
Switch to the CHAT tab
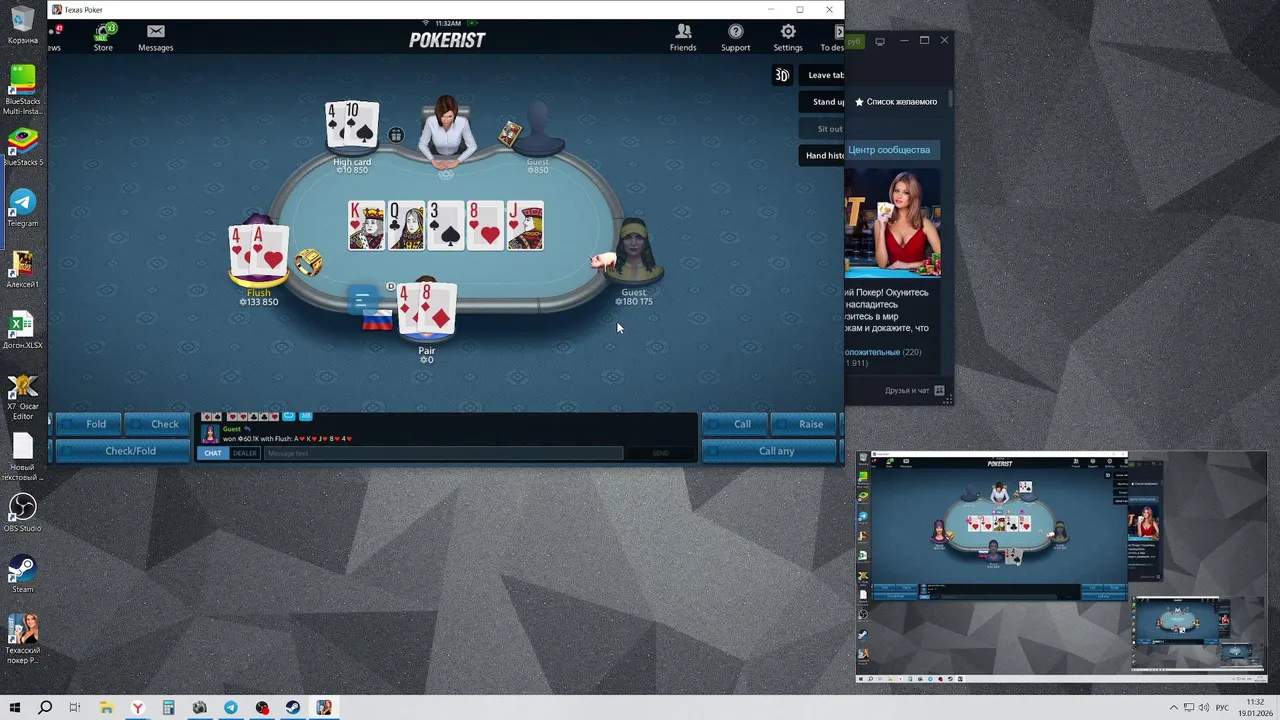click(x=213, y=453)
